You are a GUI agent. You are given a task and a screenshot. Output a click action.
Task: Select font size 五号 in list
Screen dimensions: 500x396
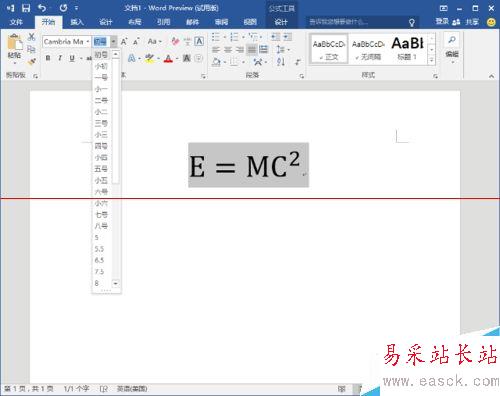(x=101, y=169)
